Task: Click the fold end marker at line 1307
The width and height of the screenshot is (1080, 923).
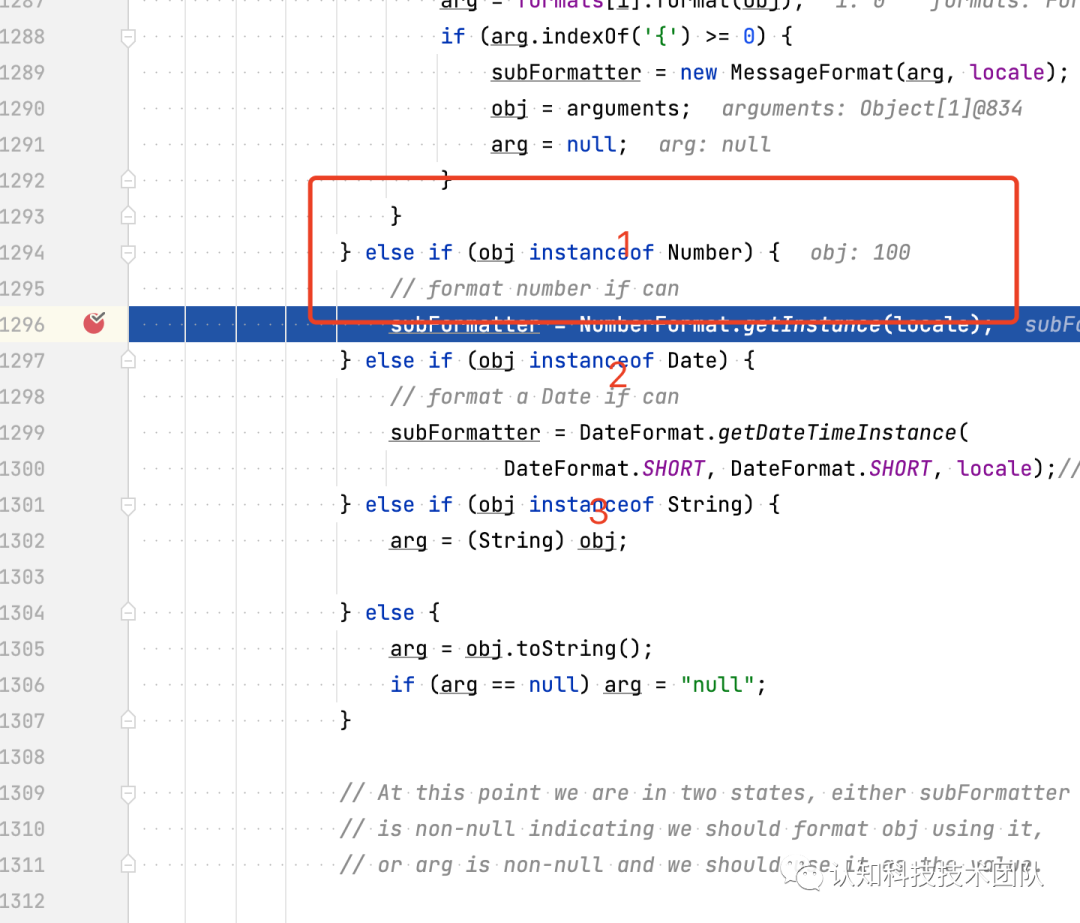Action: 127,720
